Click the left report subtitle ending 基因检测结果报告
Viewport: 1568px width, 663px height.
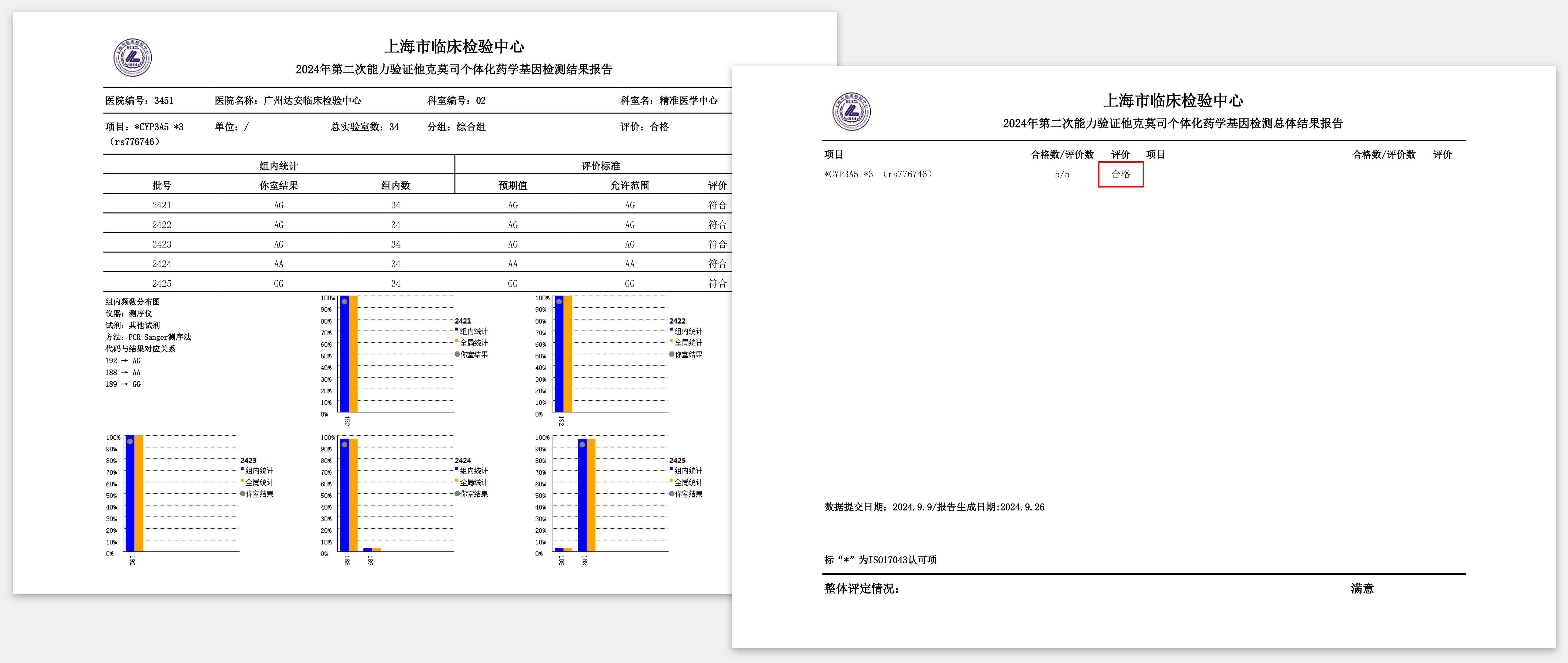454,70
